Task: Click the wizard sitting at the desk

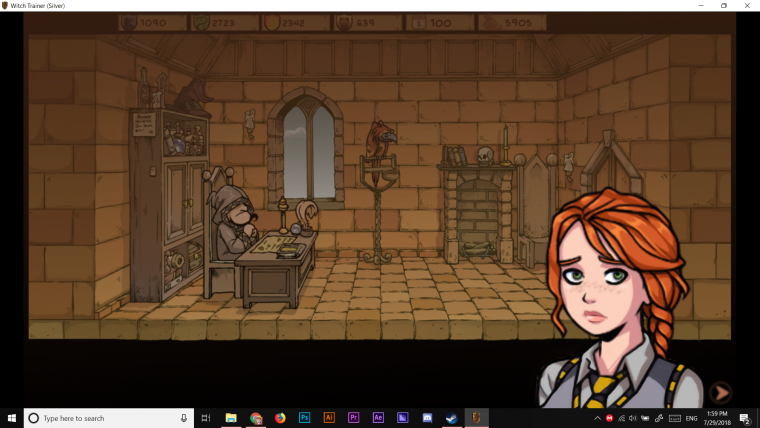Action: point(236,225)
